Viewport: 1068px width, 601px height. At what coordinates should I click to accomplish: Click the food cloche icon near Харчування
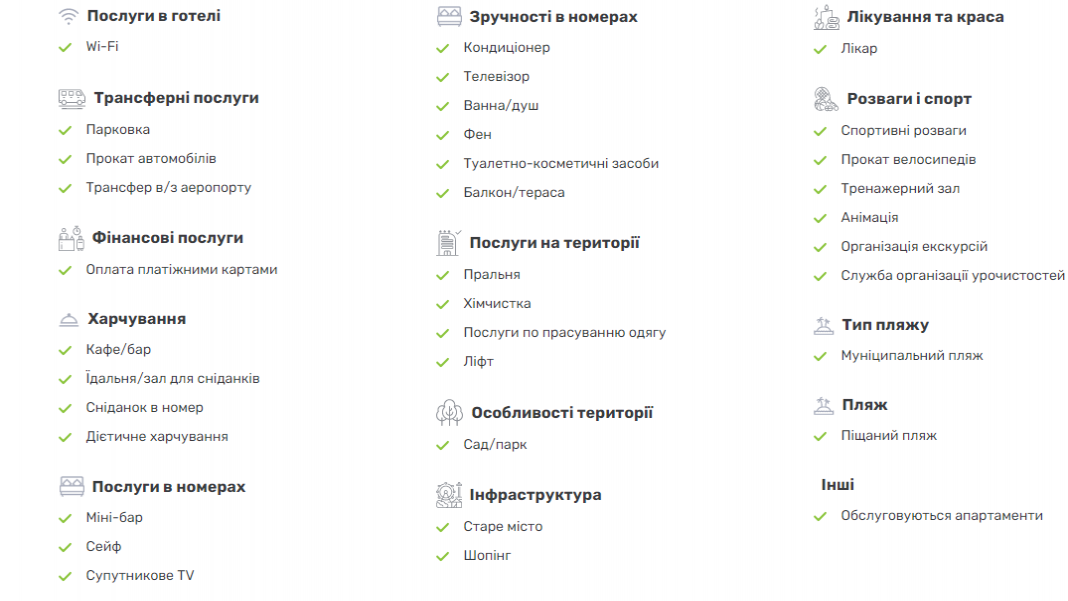(x=69, y=320)
